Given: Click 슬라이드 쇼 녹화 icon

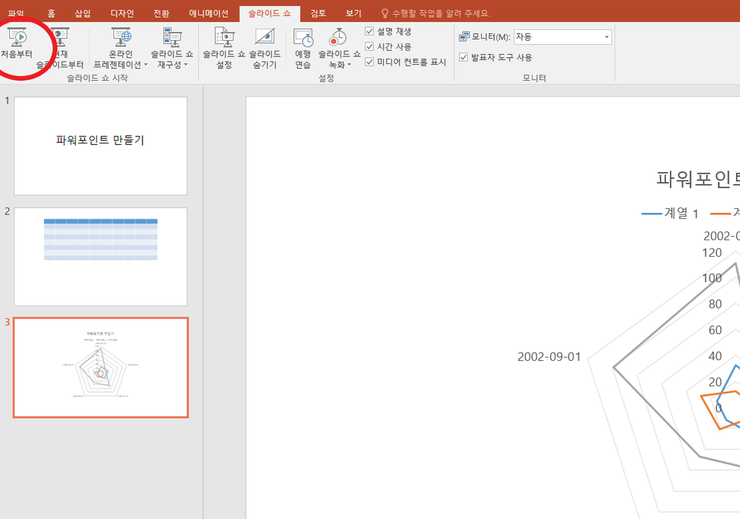Looking at the screenshot, I should [x=338, y=37].
